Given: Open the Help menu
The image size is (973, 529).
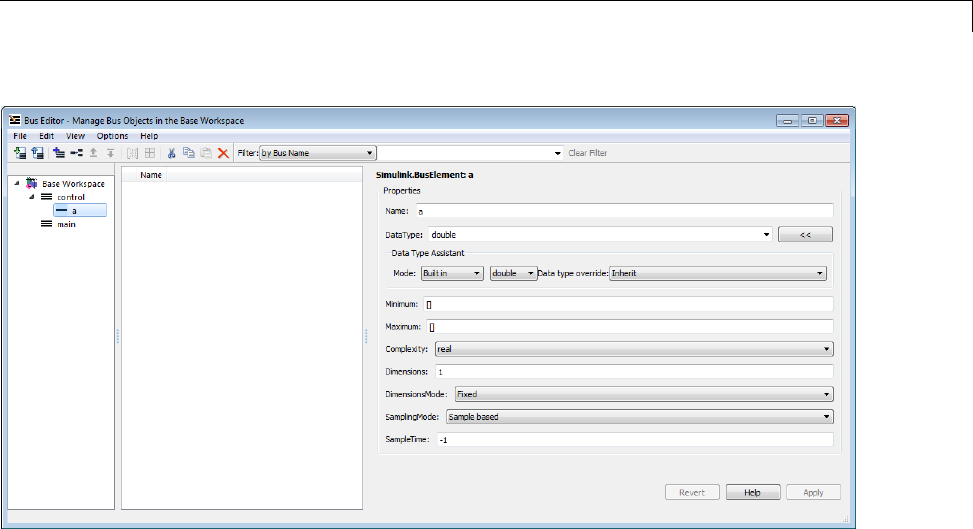Looking at the screenshot, I should click(149, 136).
